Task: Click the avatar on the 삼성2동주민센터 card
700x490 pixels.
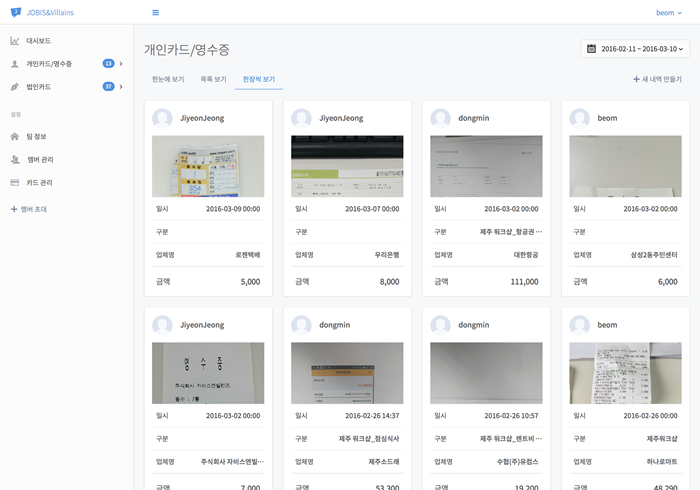Action: [x=579, y=118]
